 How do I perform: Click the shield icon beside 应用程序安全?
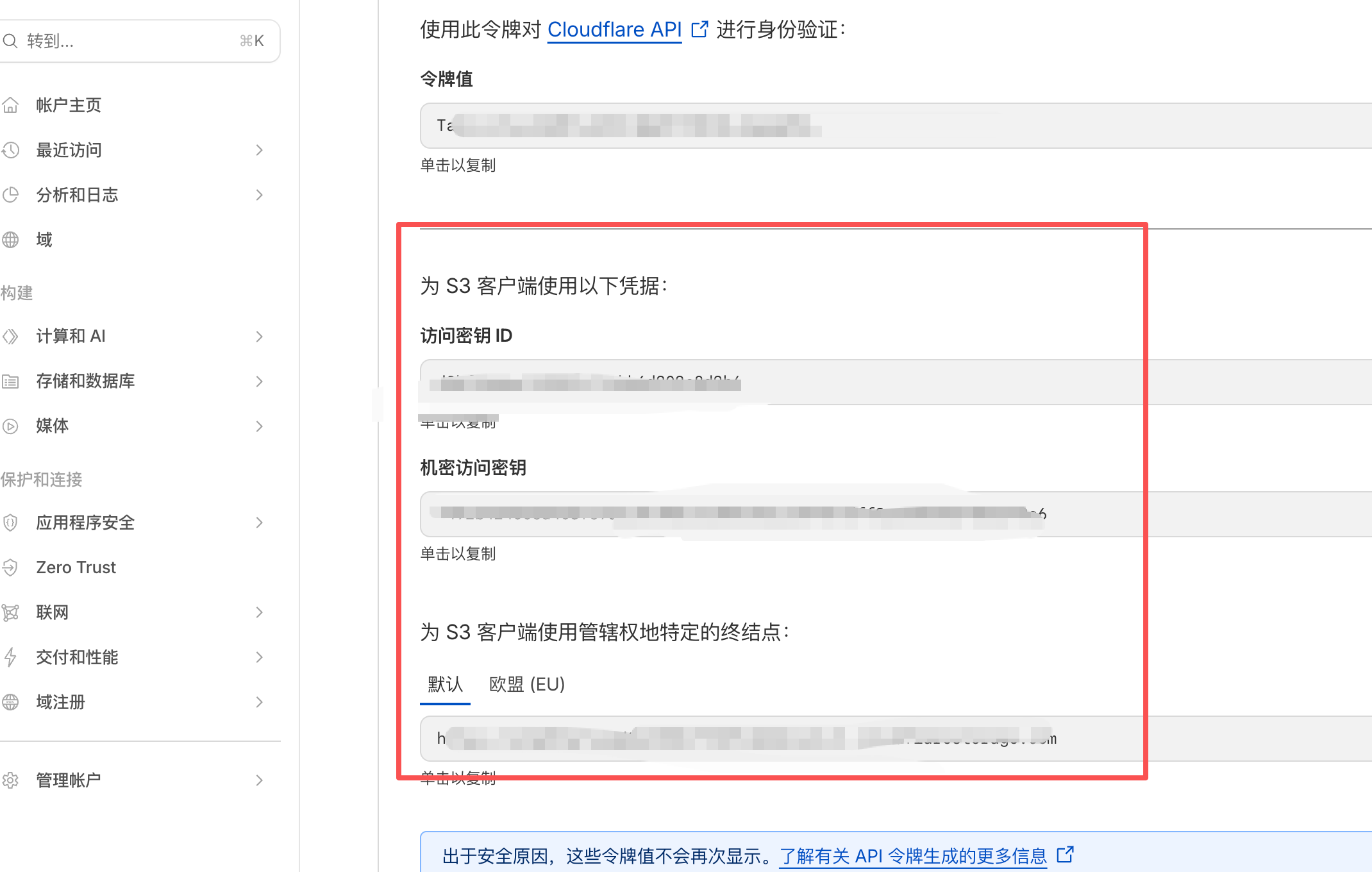(x=10, y=523)
